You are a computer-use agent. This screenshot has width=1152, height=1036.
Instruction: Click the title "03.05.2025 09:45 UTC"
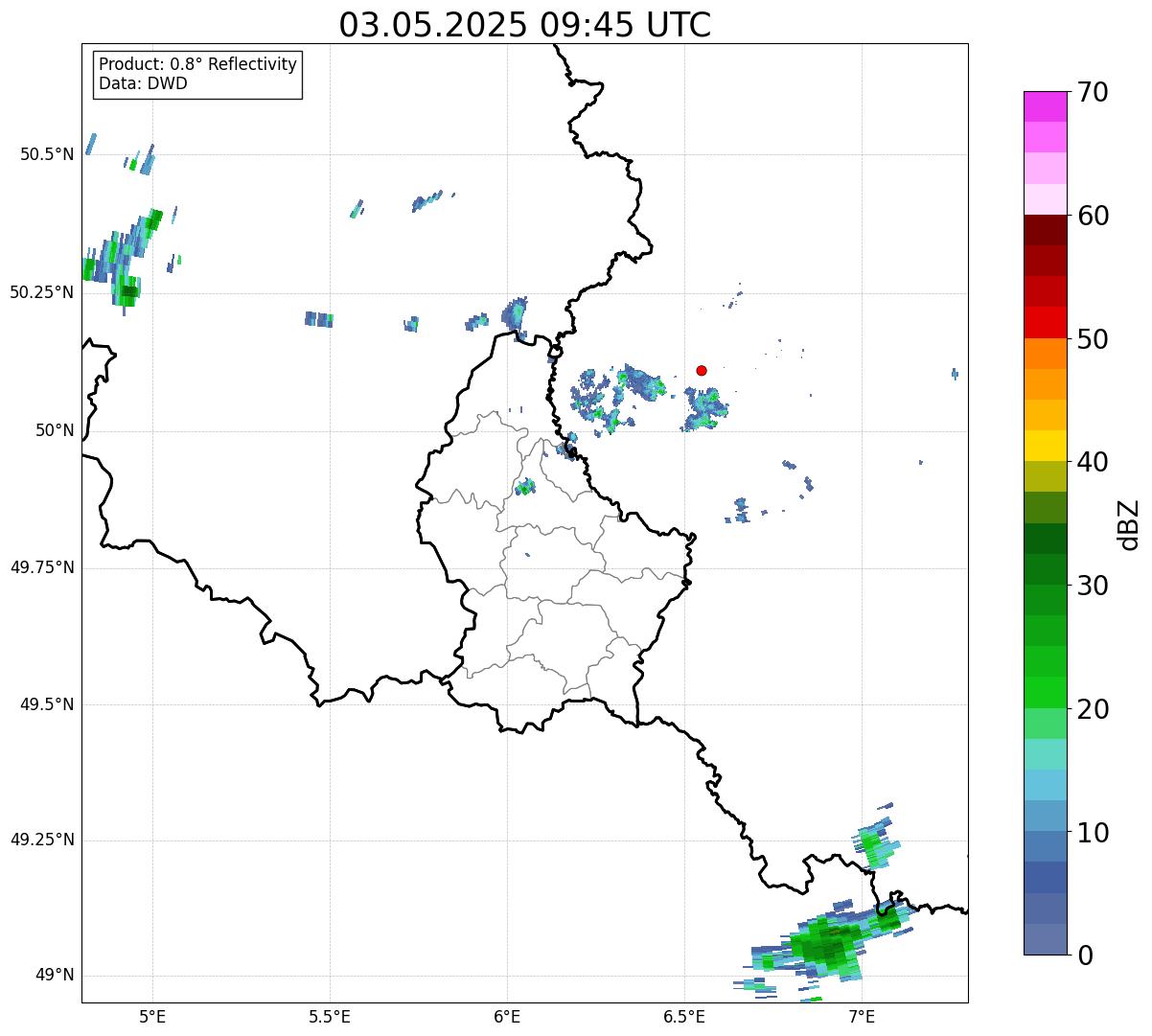click(x=525, y=25)
